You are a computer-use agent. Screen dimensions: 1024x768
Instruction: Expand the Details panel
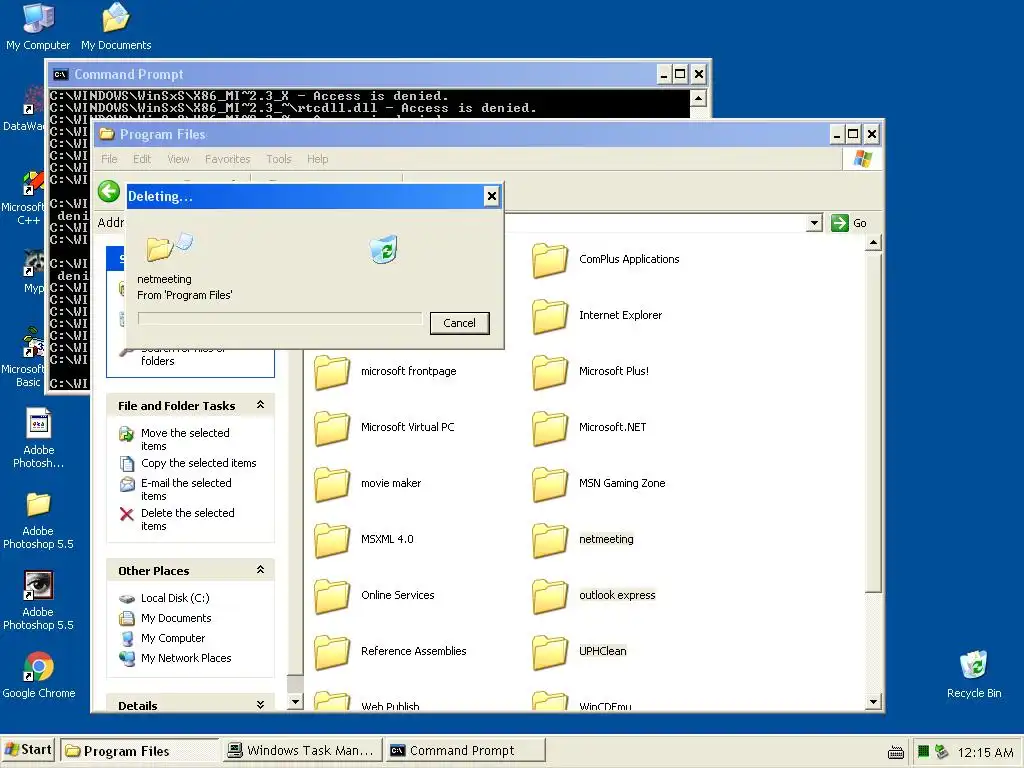[261, 704]
